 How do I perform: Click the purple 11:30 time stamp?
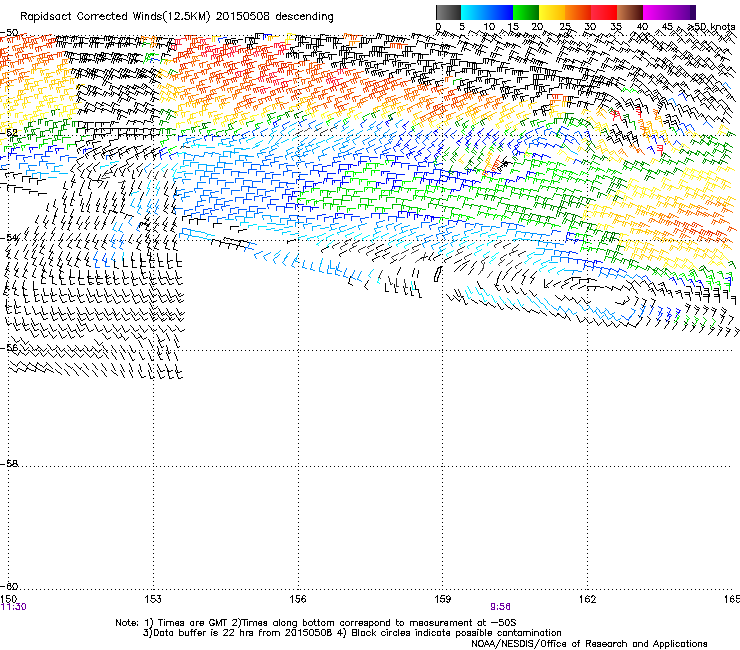(x=14, y=607)
